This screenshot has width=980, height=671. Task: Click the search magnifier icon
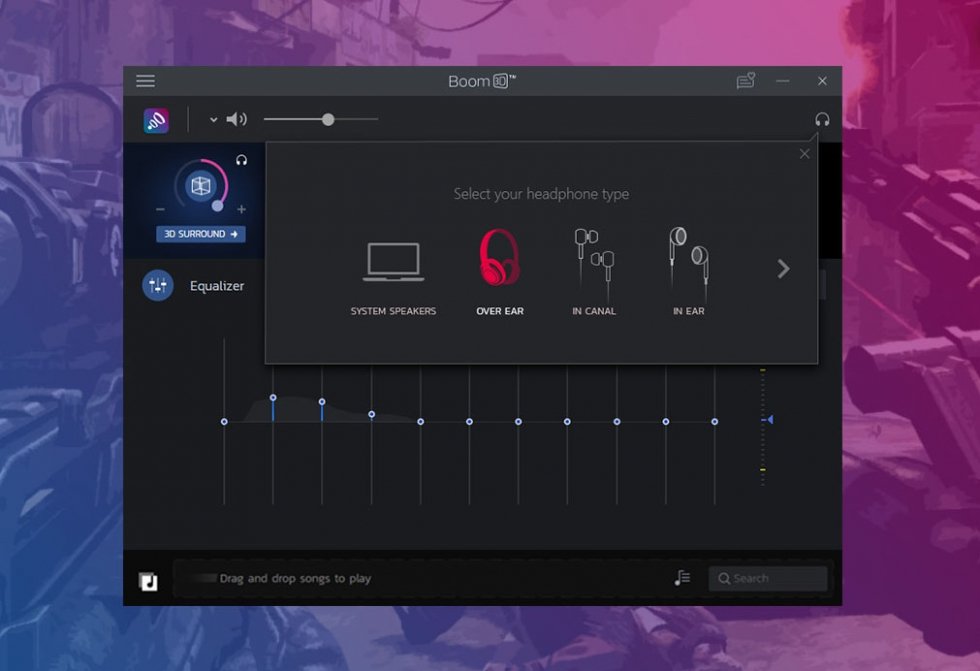click(x=724, y=579)
